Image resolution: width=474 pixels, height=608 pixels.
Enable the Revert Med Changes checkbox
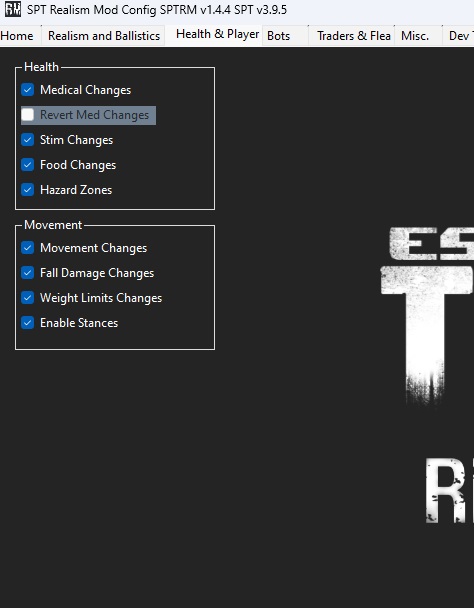28,115
